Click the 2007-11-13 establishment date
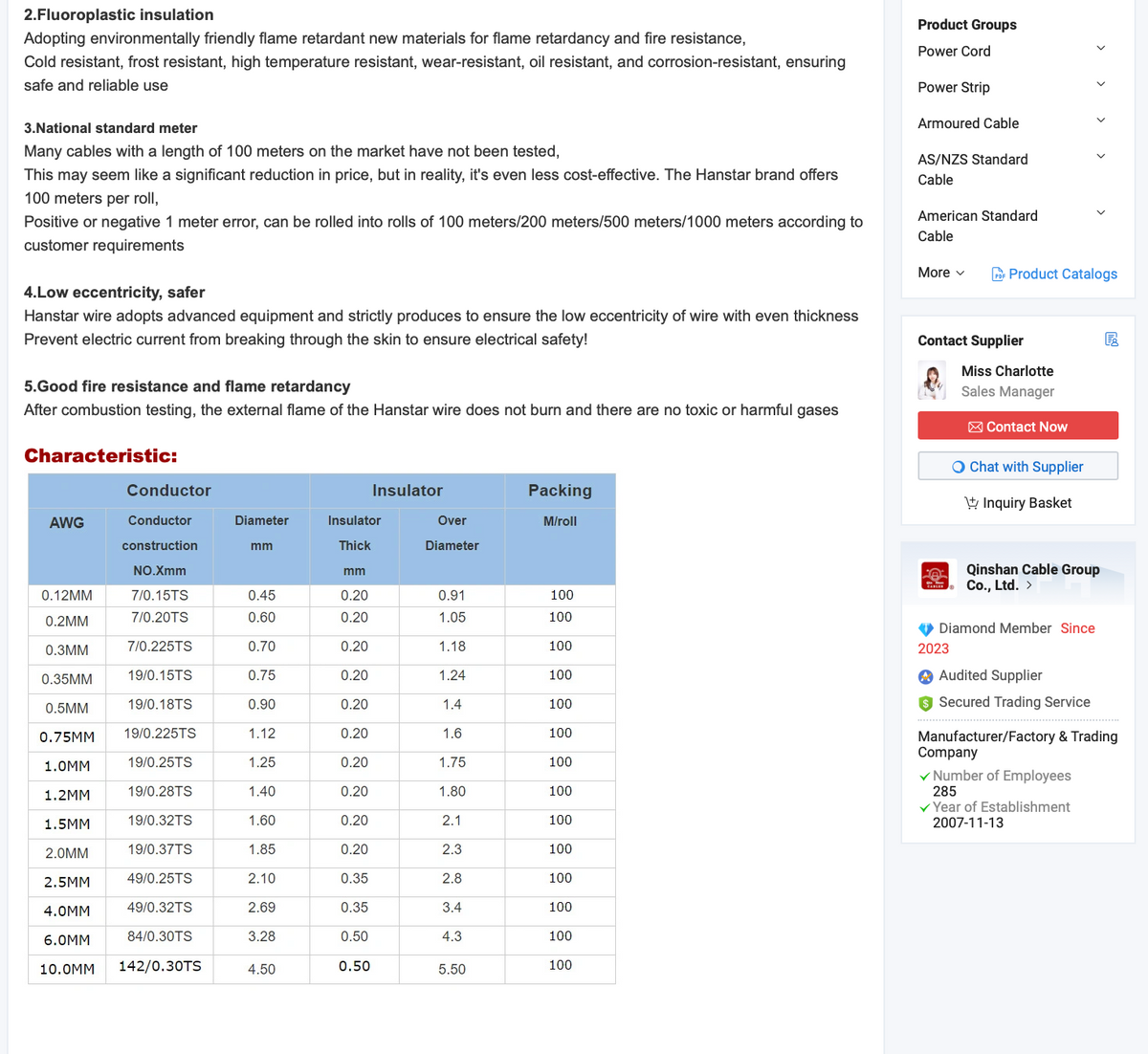The image size is (1148, 1054). 968,823
